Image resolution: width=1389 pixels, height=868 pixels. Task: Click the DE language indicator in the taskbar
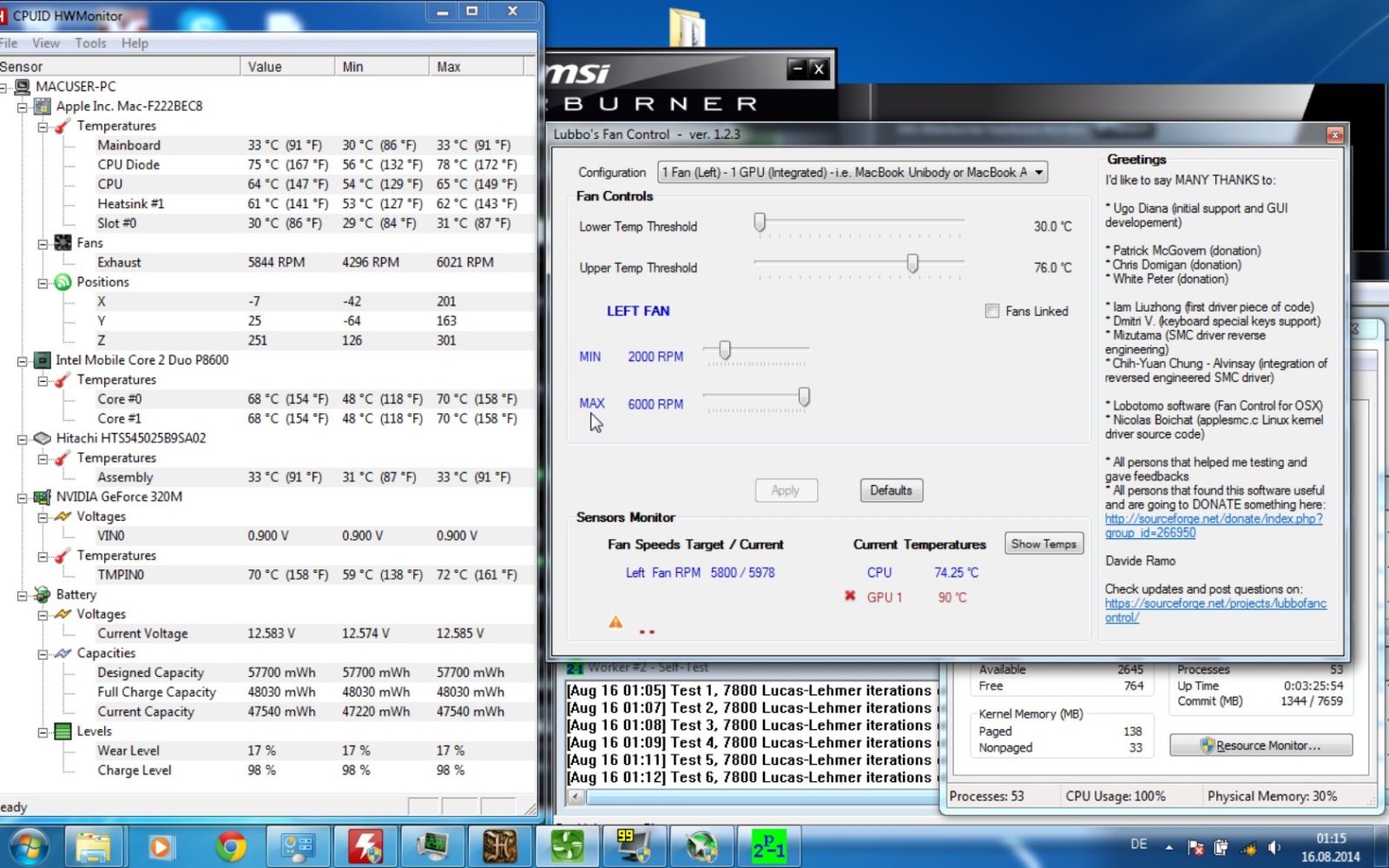1139,845
